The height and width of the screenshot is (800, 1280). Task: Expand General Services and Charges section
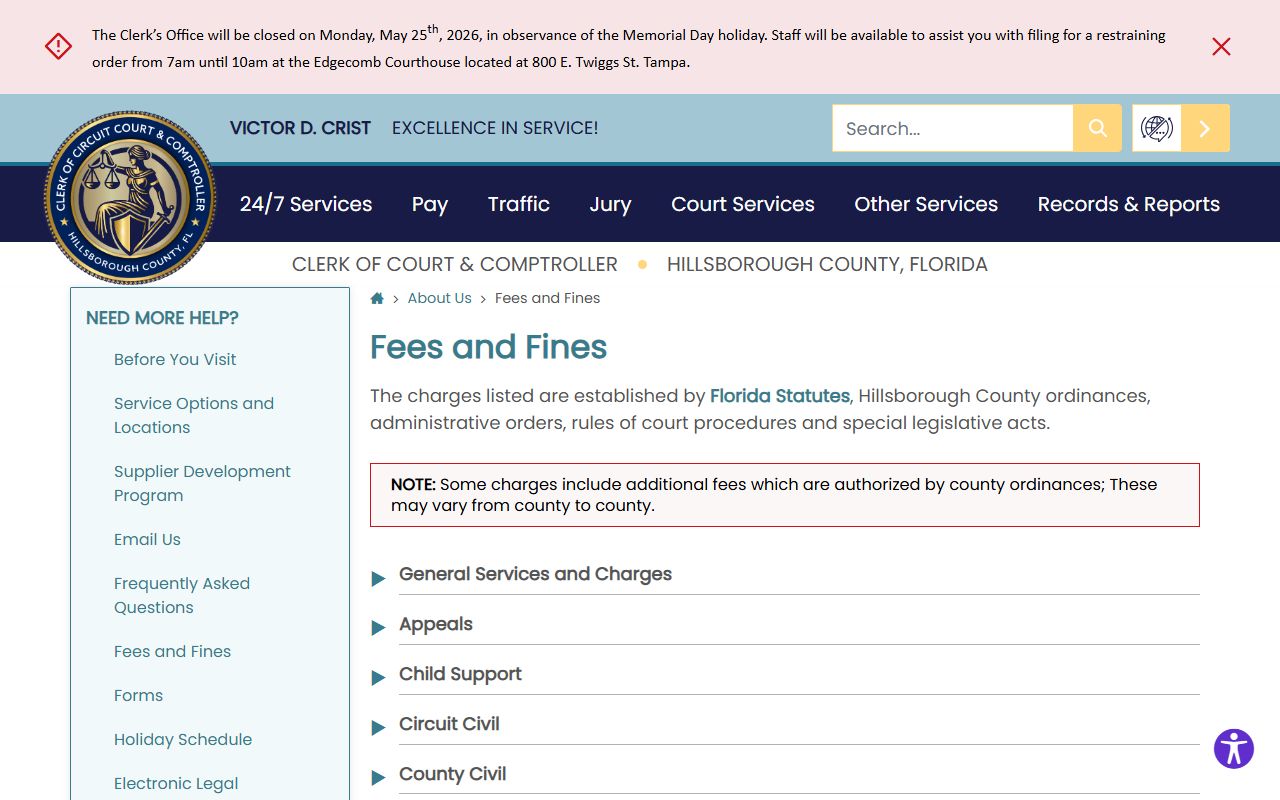pos(785,575)
